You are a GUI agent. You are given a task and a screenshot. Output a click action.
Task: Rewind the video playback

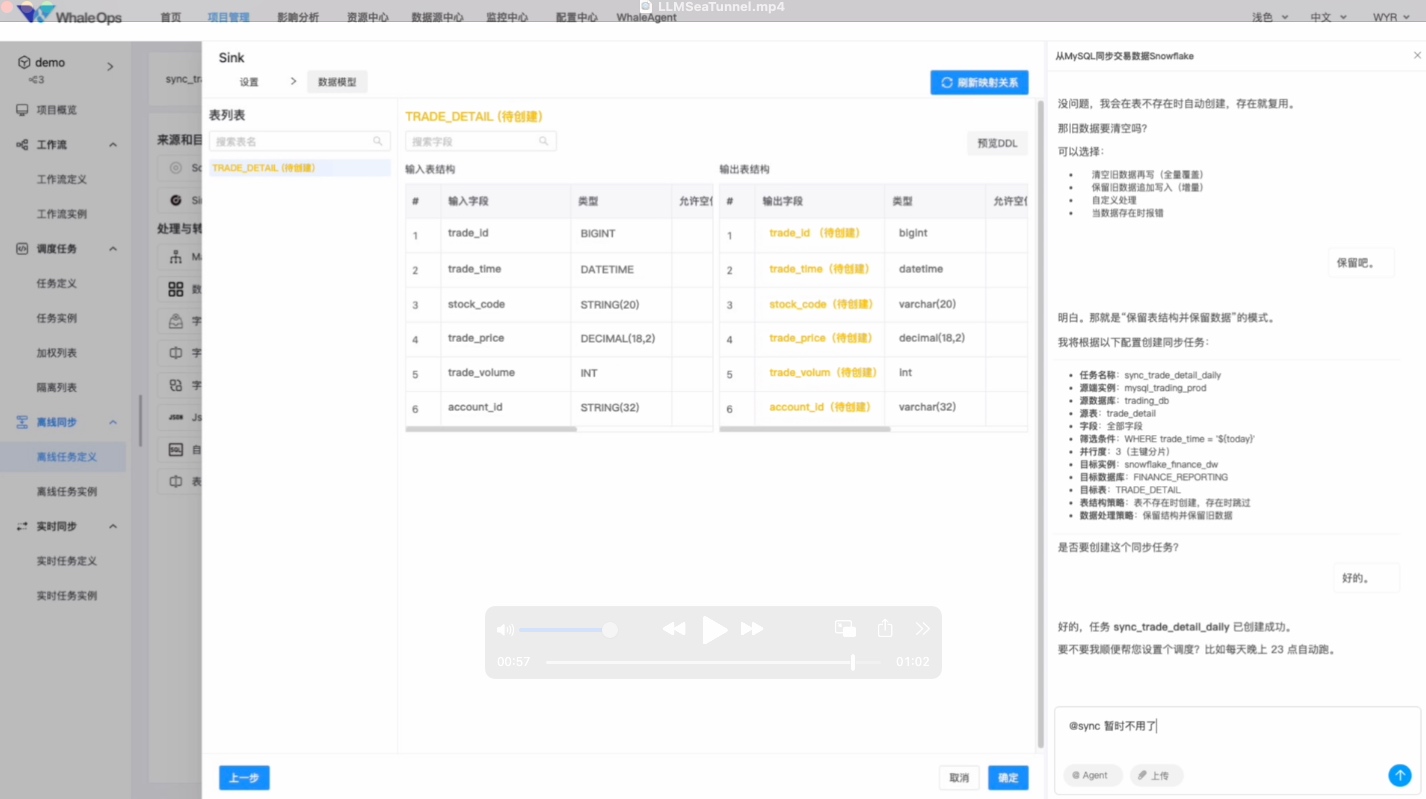coord(674,629)
